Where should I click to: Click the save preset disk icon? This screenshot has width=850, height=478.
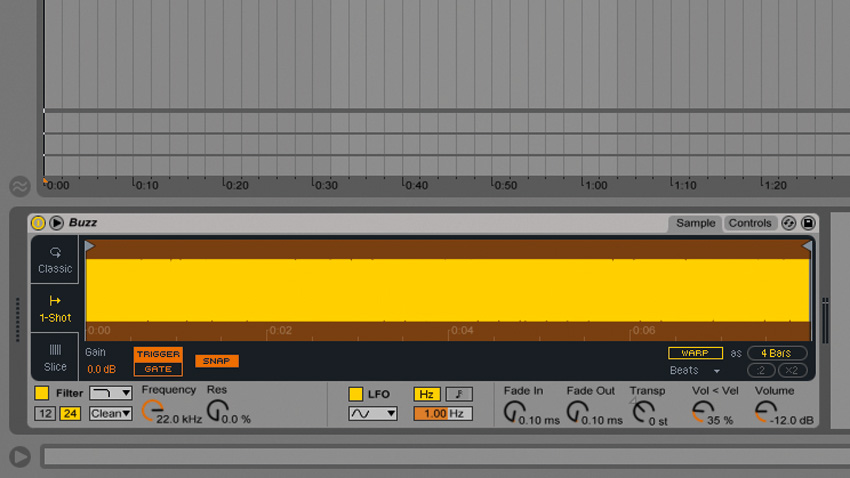[808, 223]
